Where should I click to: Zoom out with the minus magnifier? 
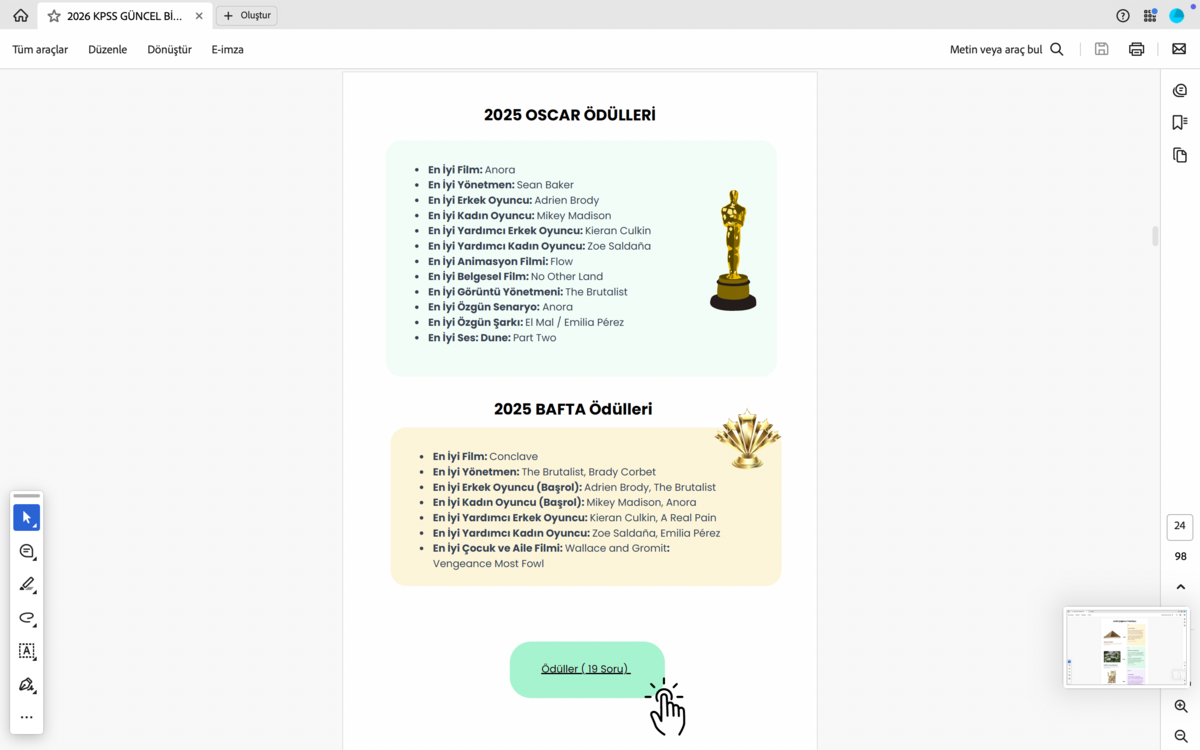[x=1180, y=736]
